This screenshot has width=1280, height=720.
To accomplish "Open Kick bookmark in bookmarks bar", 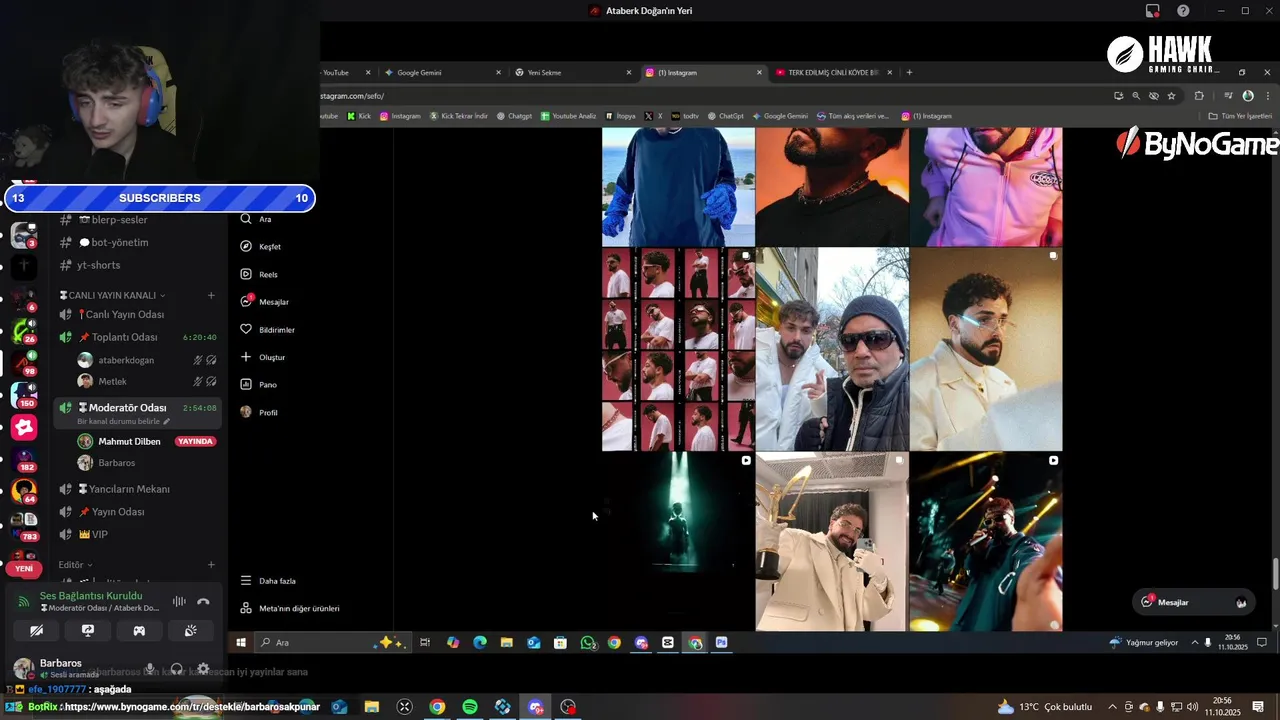I will click(x=359, y=116).
